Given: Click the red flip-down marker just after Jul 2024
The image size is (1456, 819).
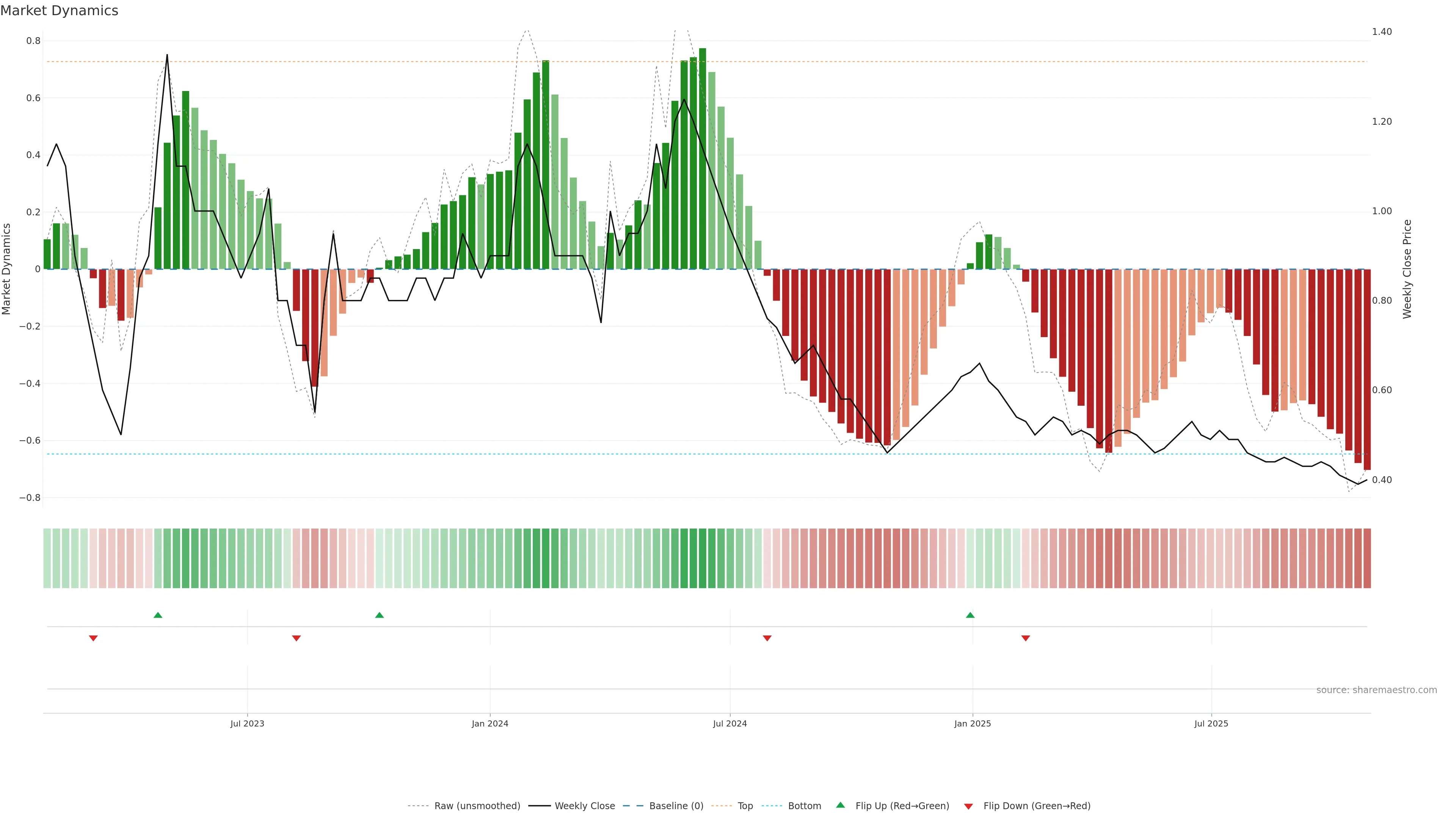Looking at the screenshot, I should pos(767,638).
